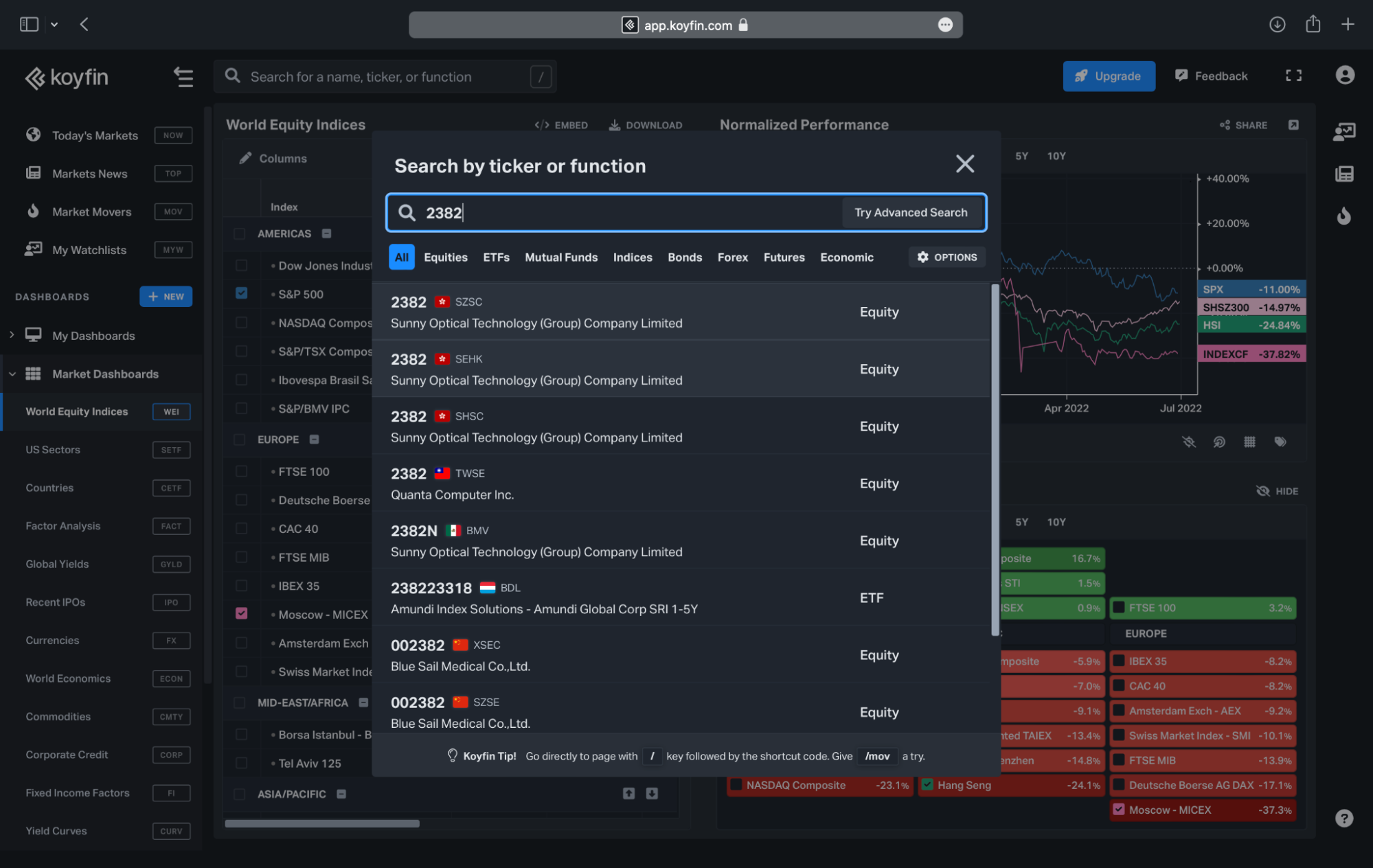Open a new Safari tab
Viewport: 1373px width, 868px height.
pyautogui.click(x=1348, y=25)
